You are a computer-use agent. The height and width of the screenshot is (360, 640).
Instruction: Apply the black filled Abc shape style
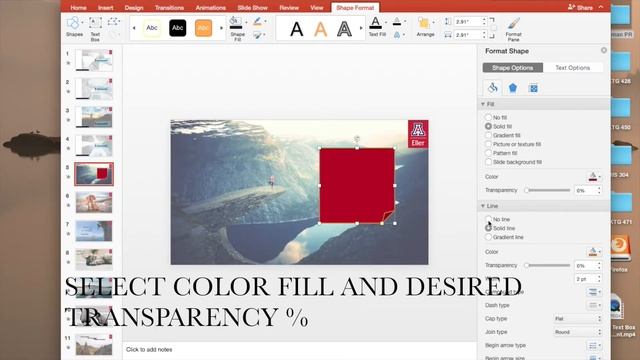click(178, 28)
